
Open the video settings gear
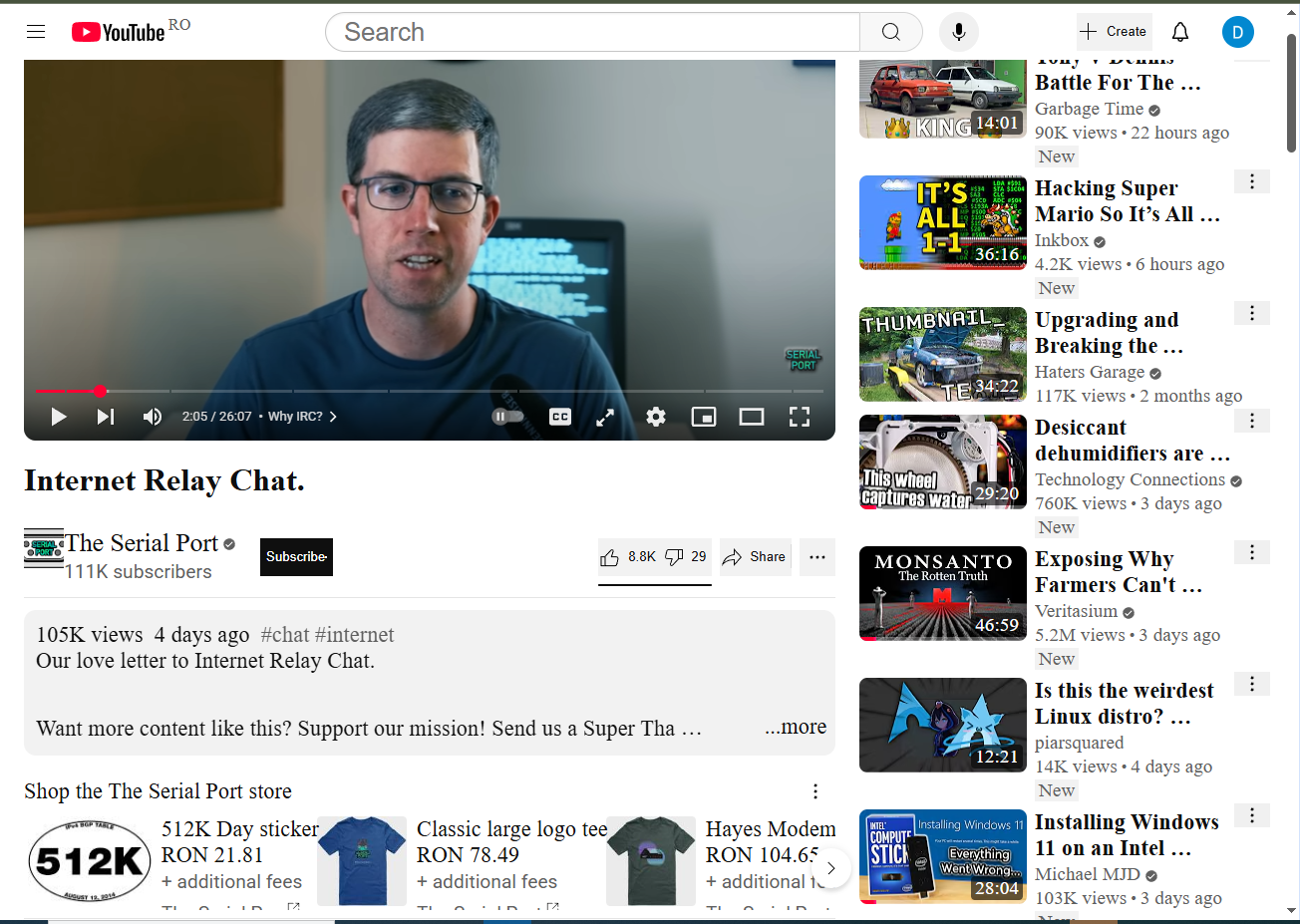coord(655,417)
